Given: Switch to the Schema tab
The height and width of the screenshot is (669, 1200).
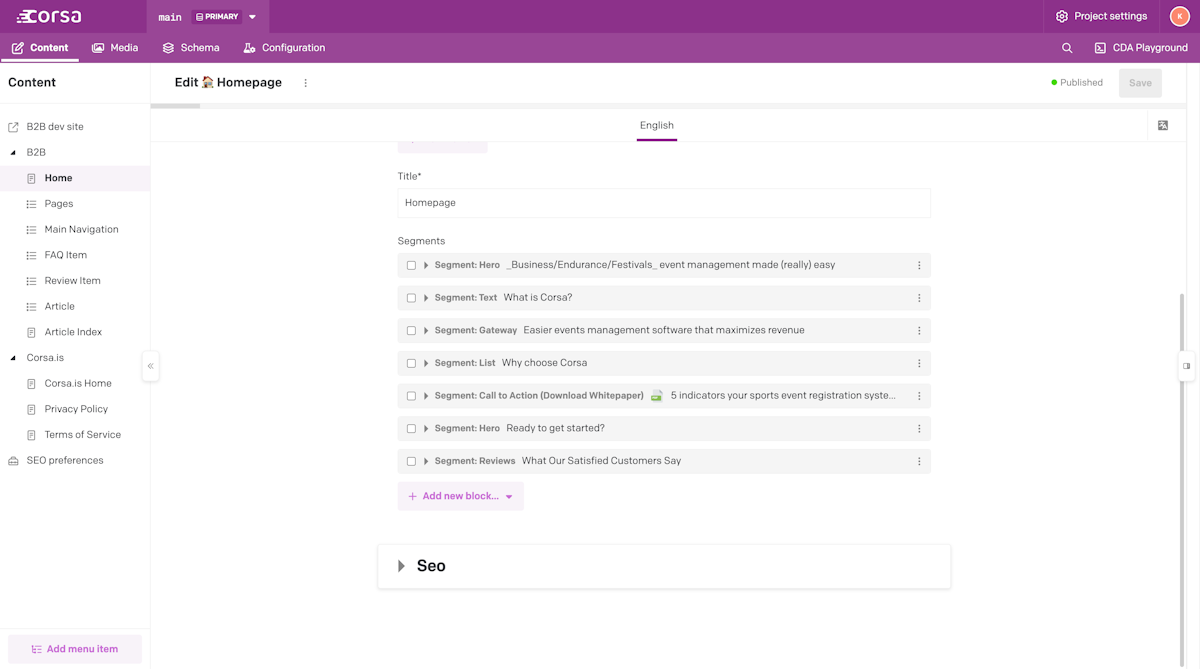Looking at the screenshot, I should click(191, 48).
